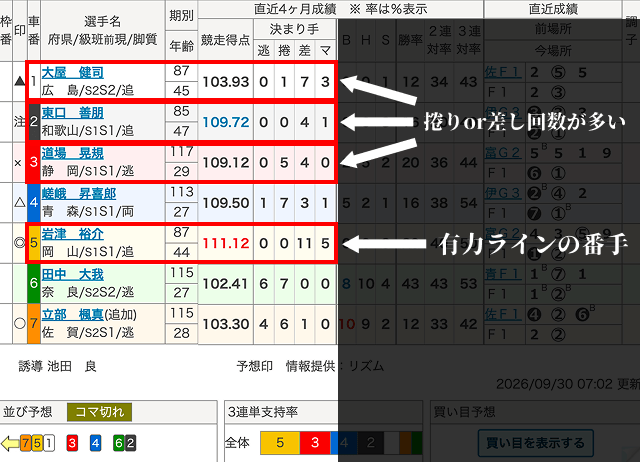Open rider 田中 大我 profile link
Image resolution: width=640 pixels, height=462 pixels.
click(73, 275)
